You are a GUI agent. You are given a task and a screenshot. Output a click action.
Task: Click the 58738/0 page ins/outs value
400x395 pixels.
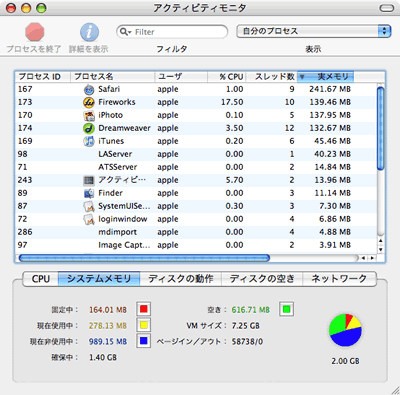click(247, 342)
